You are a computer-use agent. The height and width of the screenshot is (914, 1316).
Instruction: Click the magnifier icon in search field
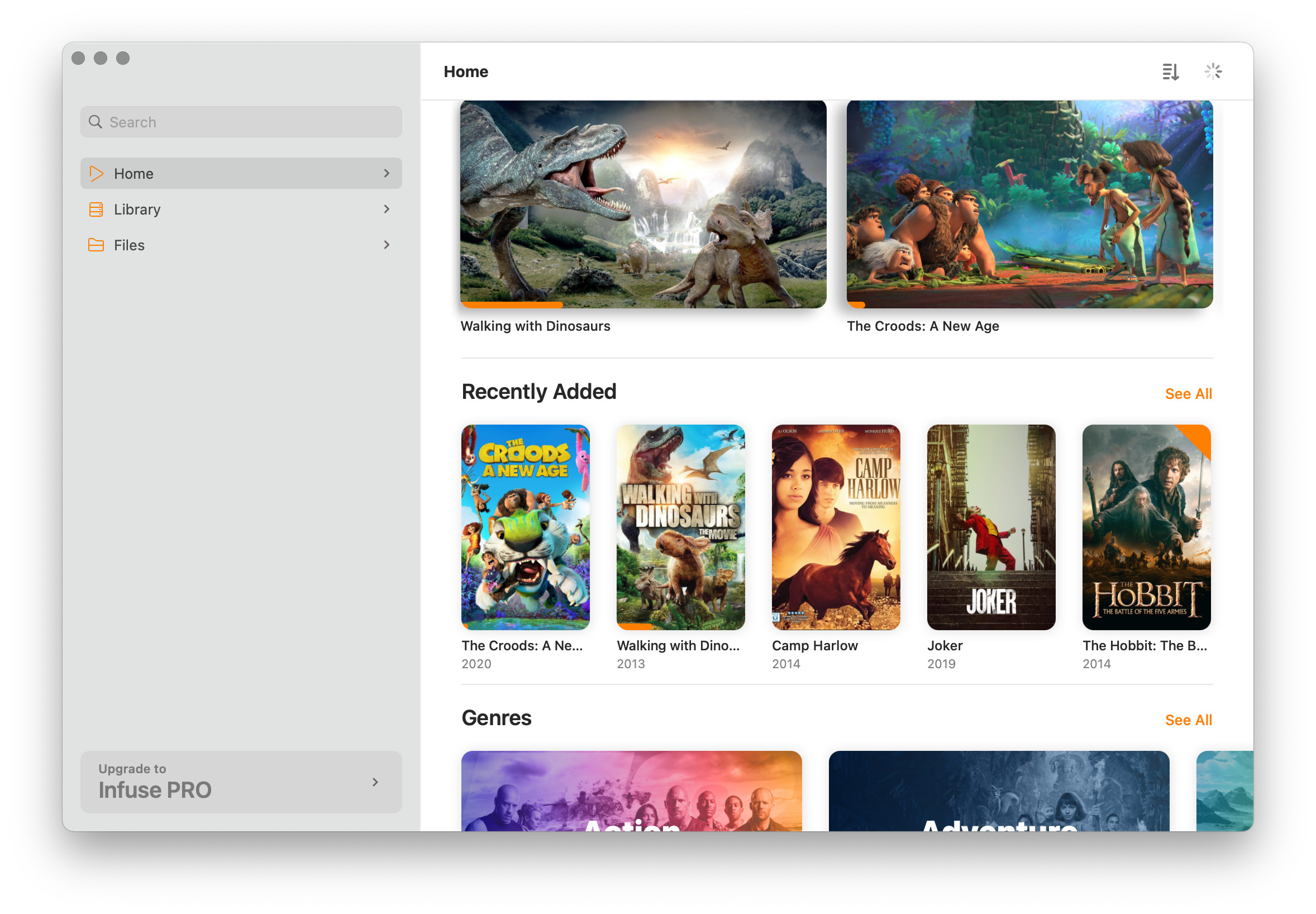(95, 122)
